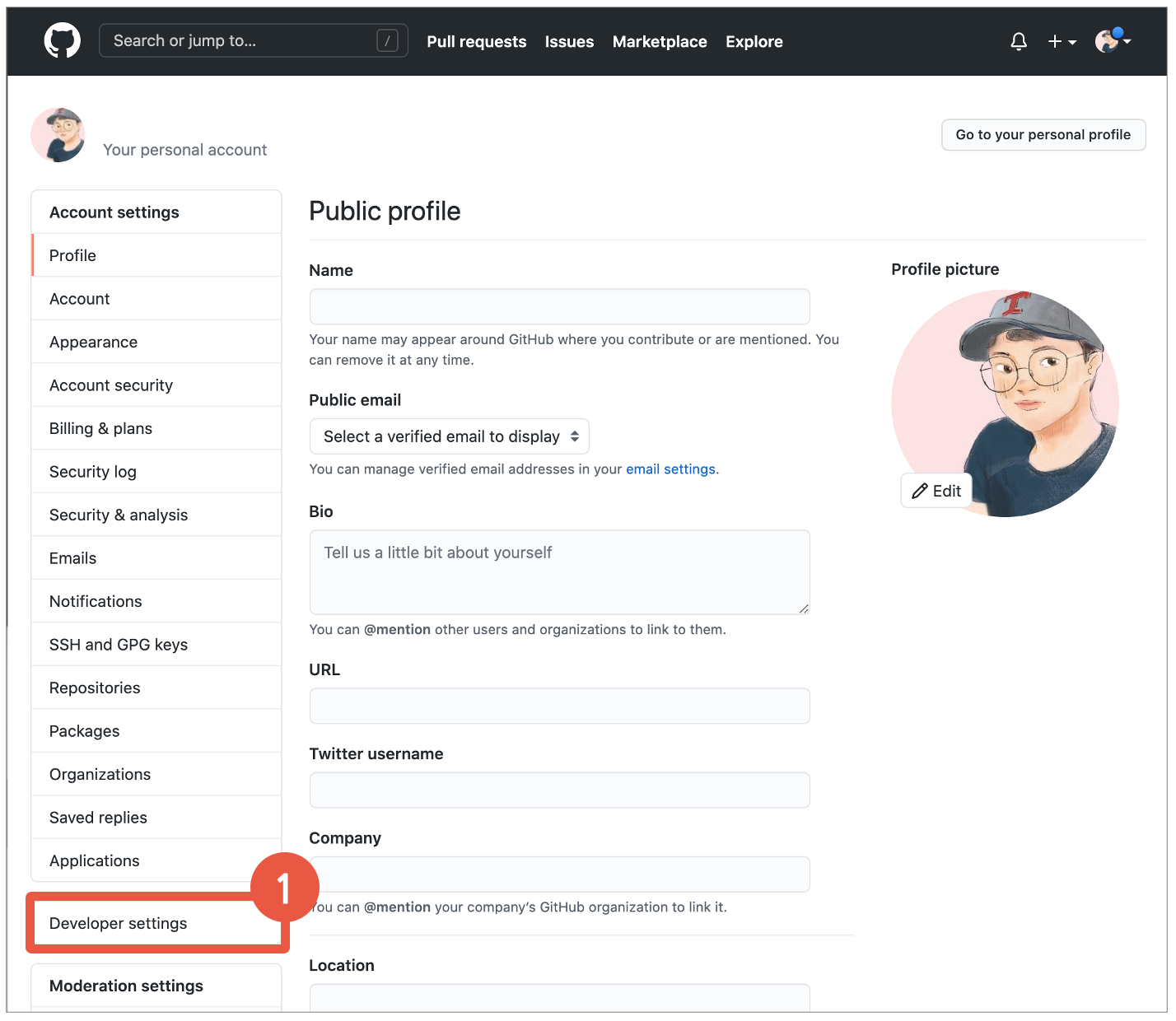Focus the Search or jump to field
The width and height of the screenshot is (1176, 1021).
pyautogui.click(x=254, y=40)
